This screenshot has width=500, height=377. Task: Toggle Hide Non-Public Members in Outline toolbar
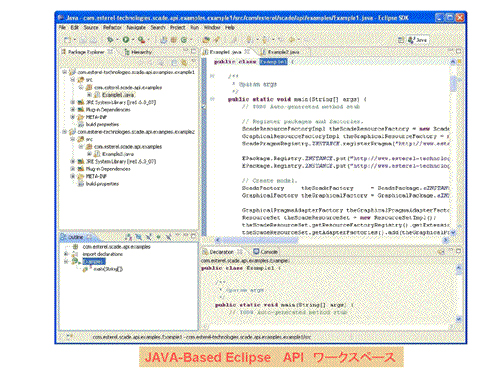(159, 237)
